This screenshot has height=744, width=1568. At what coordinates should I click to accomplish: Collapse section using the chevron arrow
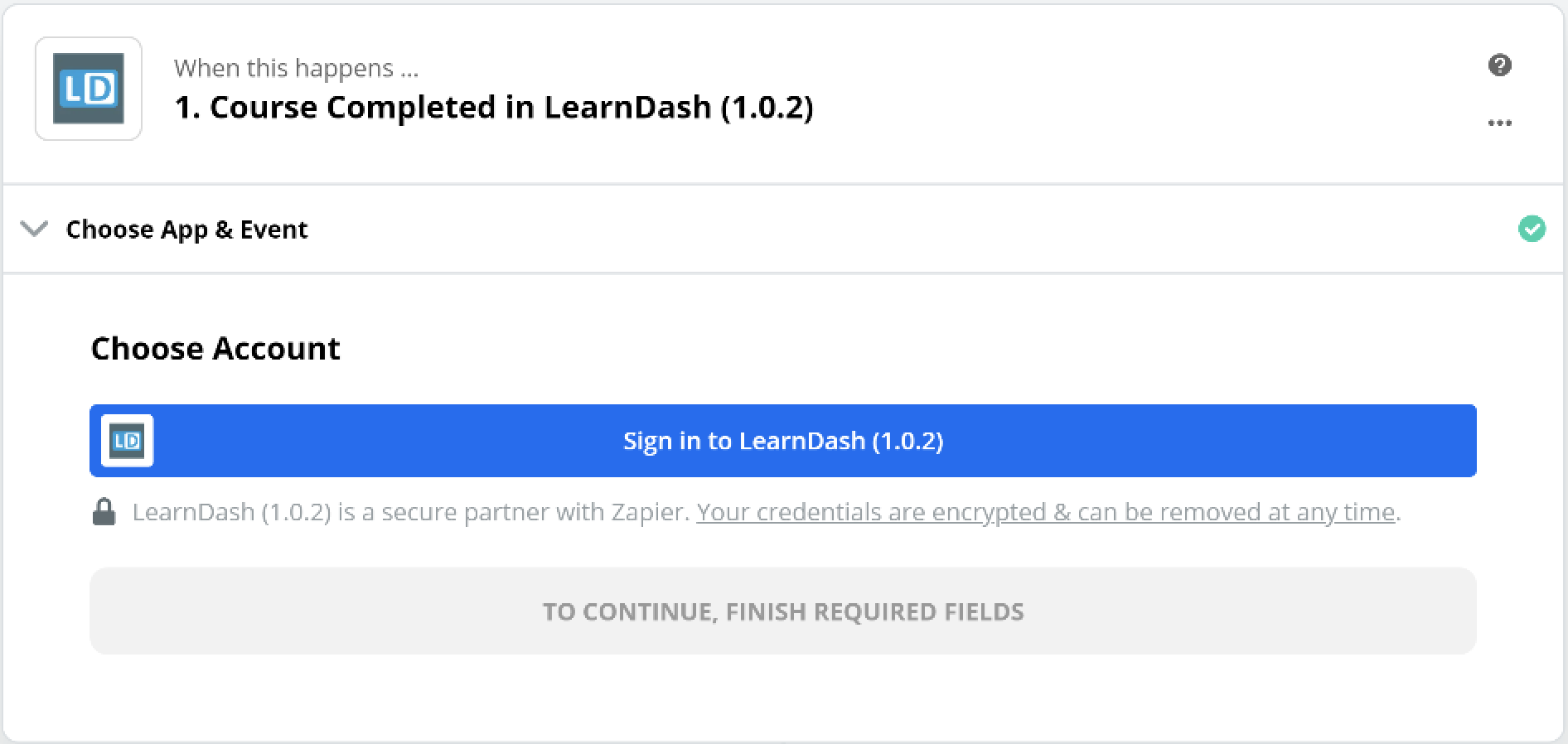click(34, 229)
